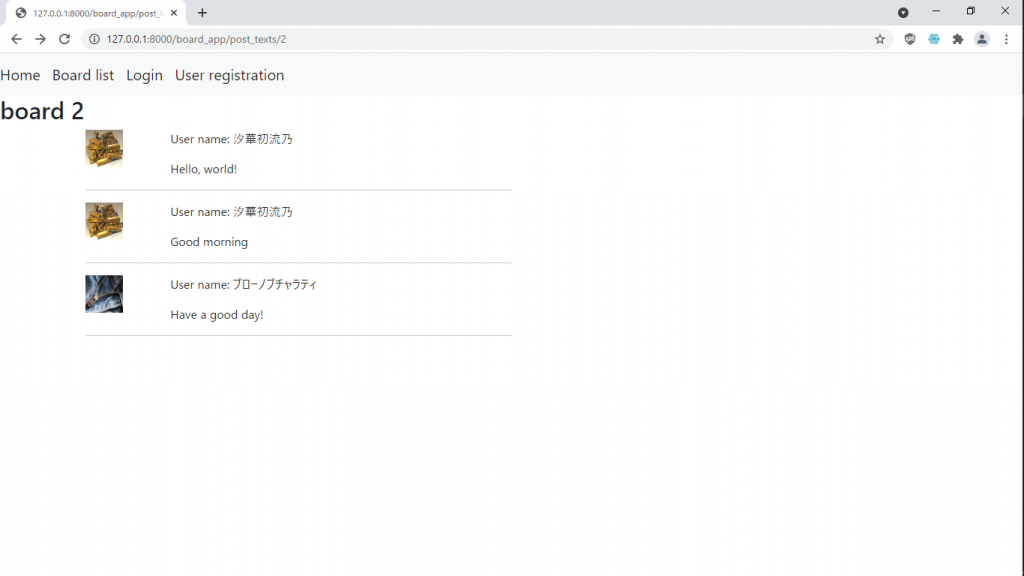Open the three-dot browser menu
Image resolution: width=1024 pixels, height=576 pixels.
pos(1008,39)
